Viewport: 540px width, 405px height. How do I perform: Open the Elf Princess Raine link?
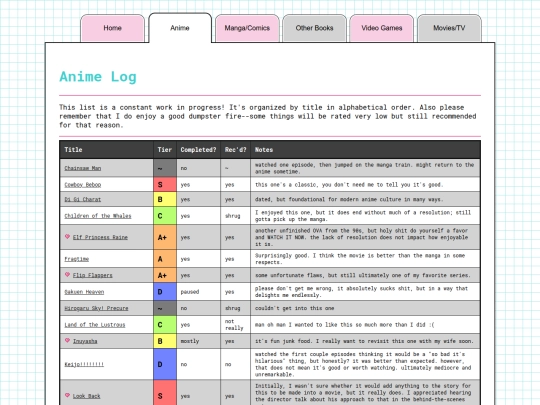100,237
